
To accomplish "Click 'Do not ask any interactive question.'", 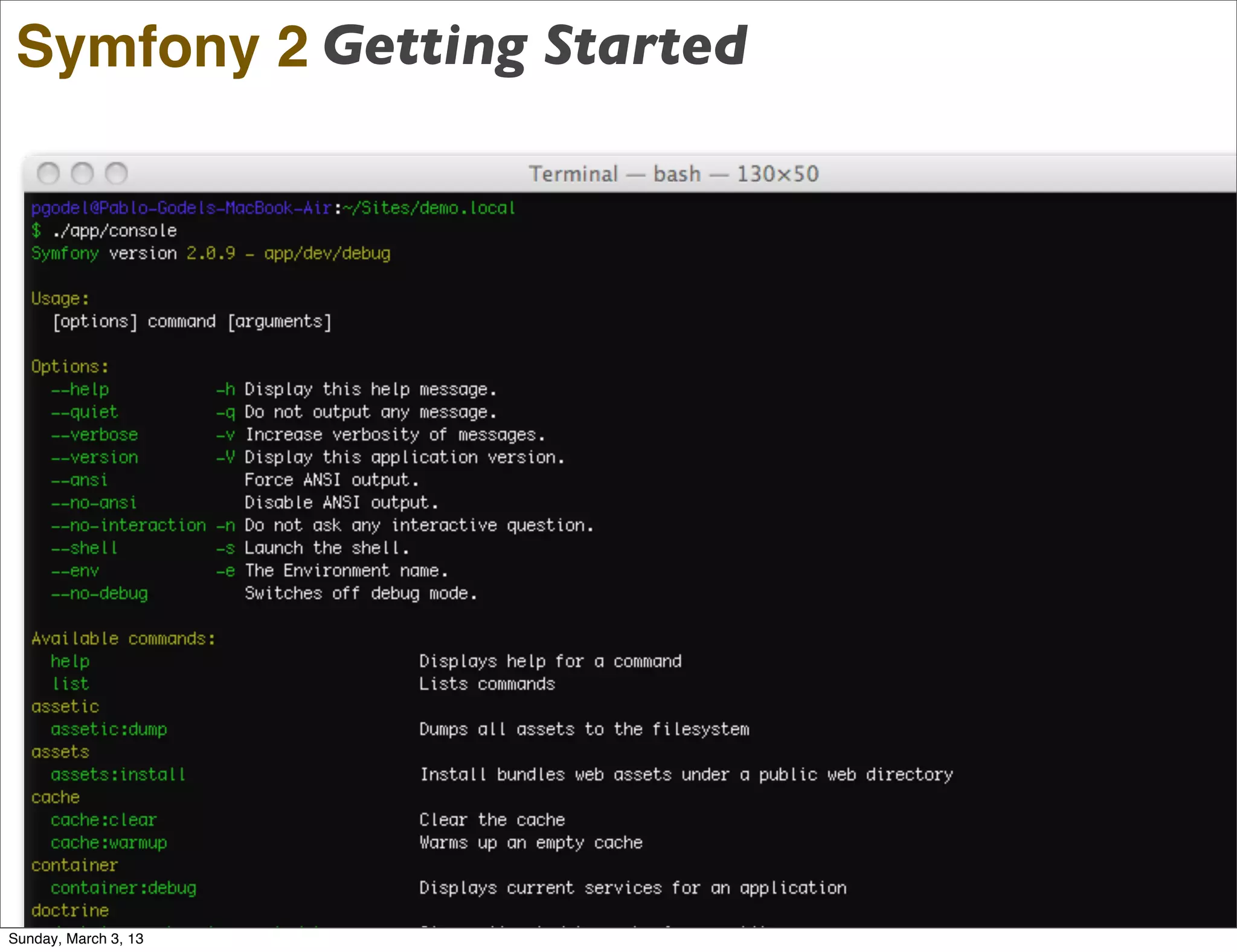I will (419, 526).
